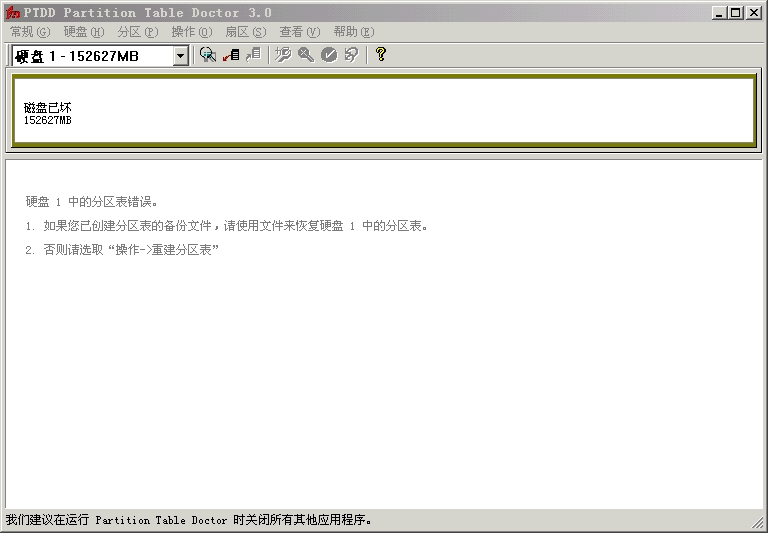Image resolution: width=768 pixels, height=533 pixels.
Task: Maximize the Partition Table Doctor window
Action: [x=735, y=13]
